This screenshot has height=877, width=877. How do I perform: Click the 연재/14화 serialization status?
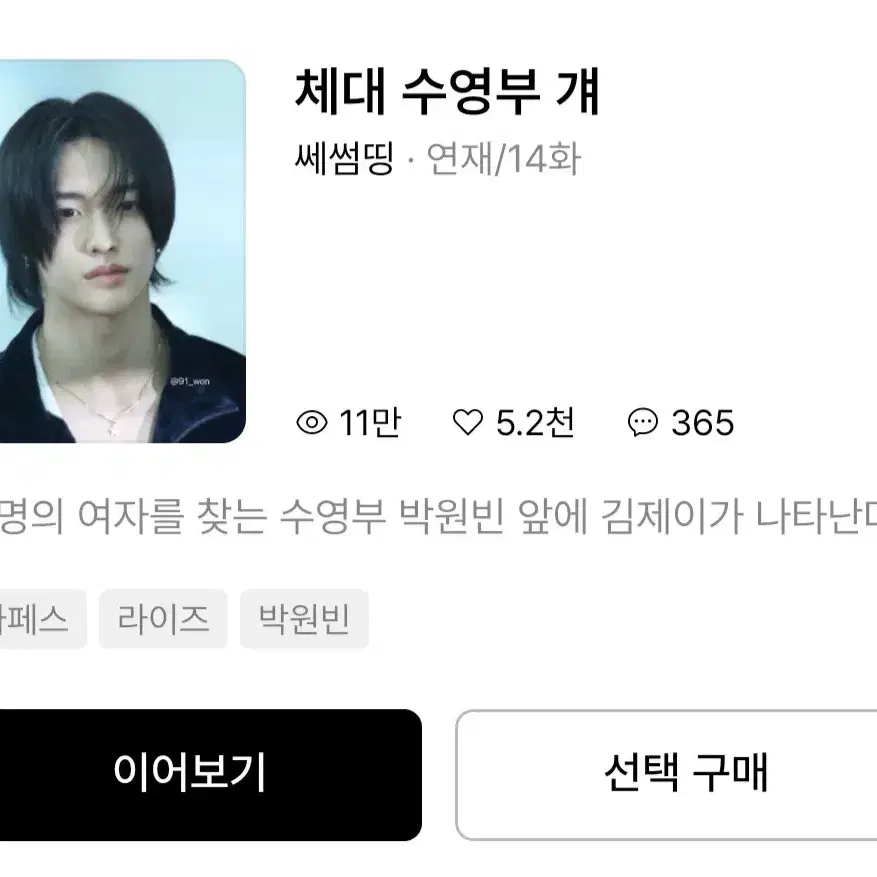coord(503,159)
